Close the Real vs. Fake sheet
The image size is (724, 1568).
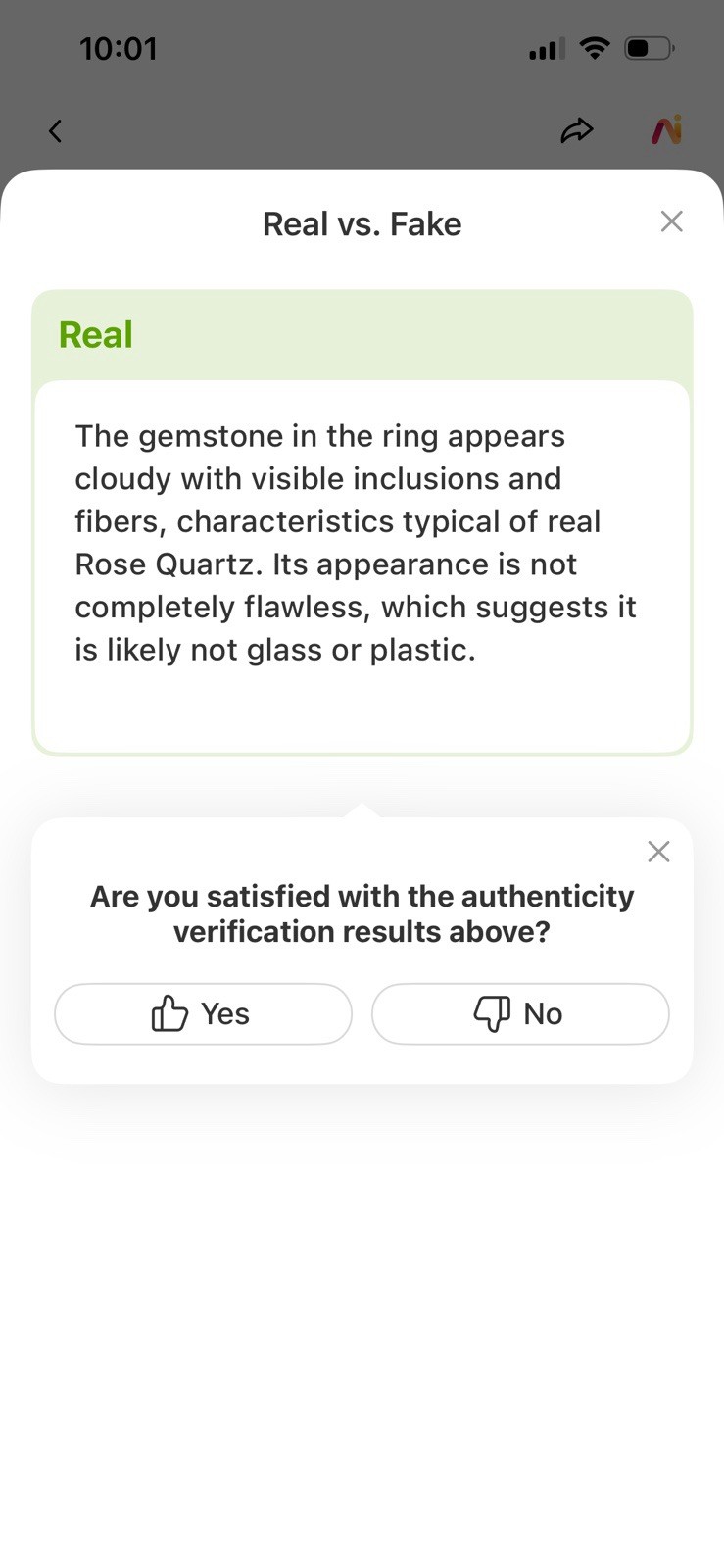[x=671, y=221]
